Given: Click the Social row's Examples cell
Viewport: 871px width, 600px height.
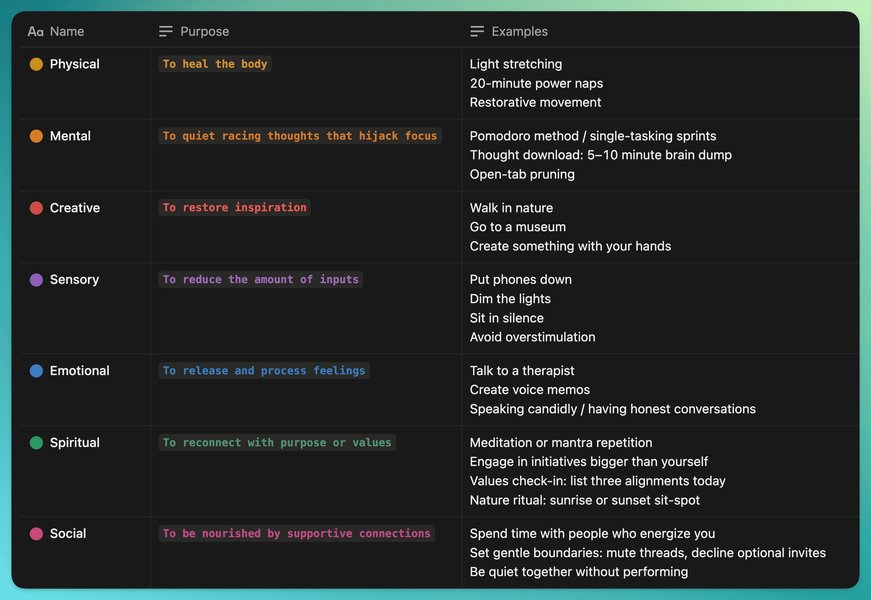Looking at the screenshot, I should click(647, 553).
